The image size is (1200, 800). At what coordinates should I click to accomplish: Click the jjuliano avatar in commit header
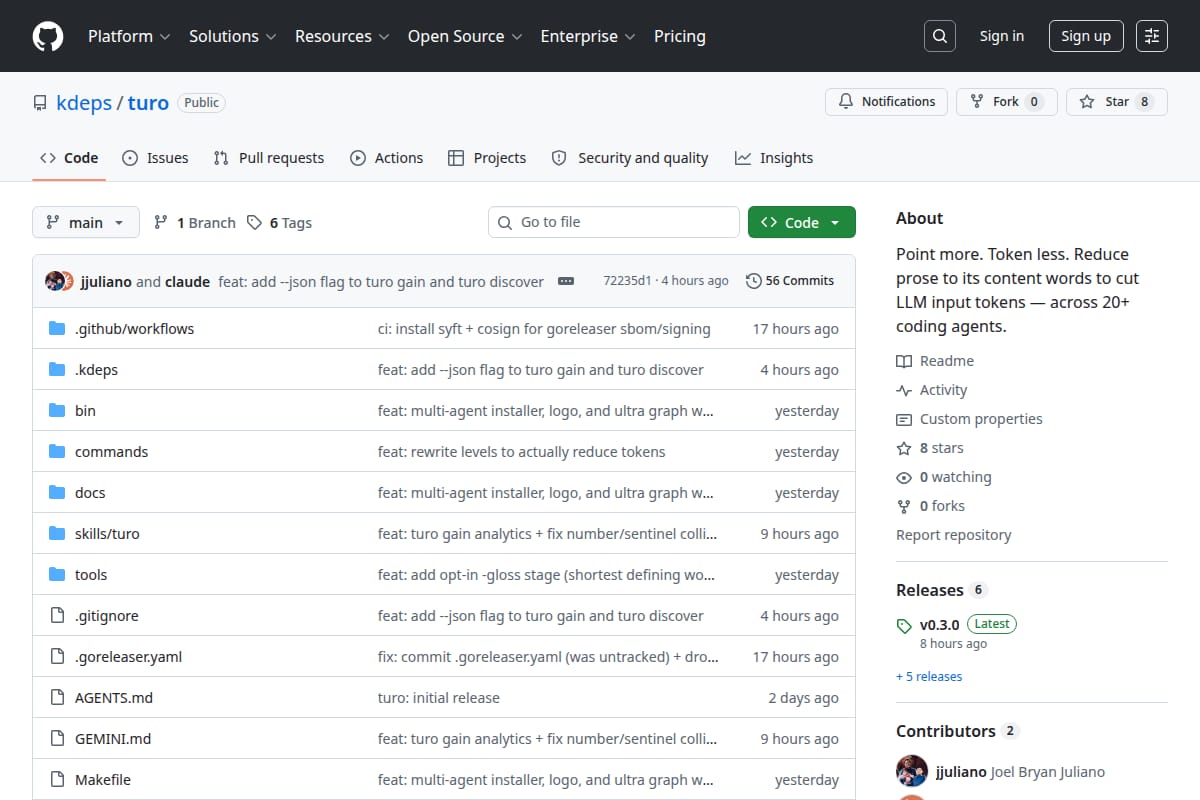(54, 281)
